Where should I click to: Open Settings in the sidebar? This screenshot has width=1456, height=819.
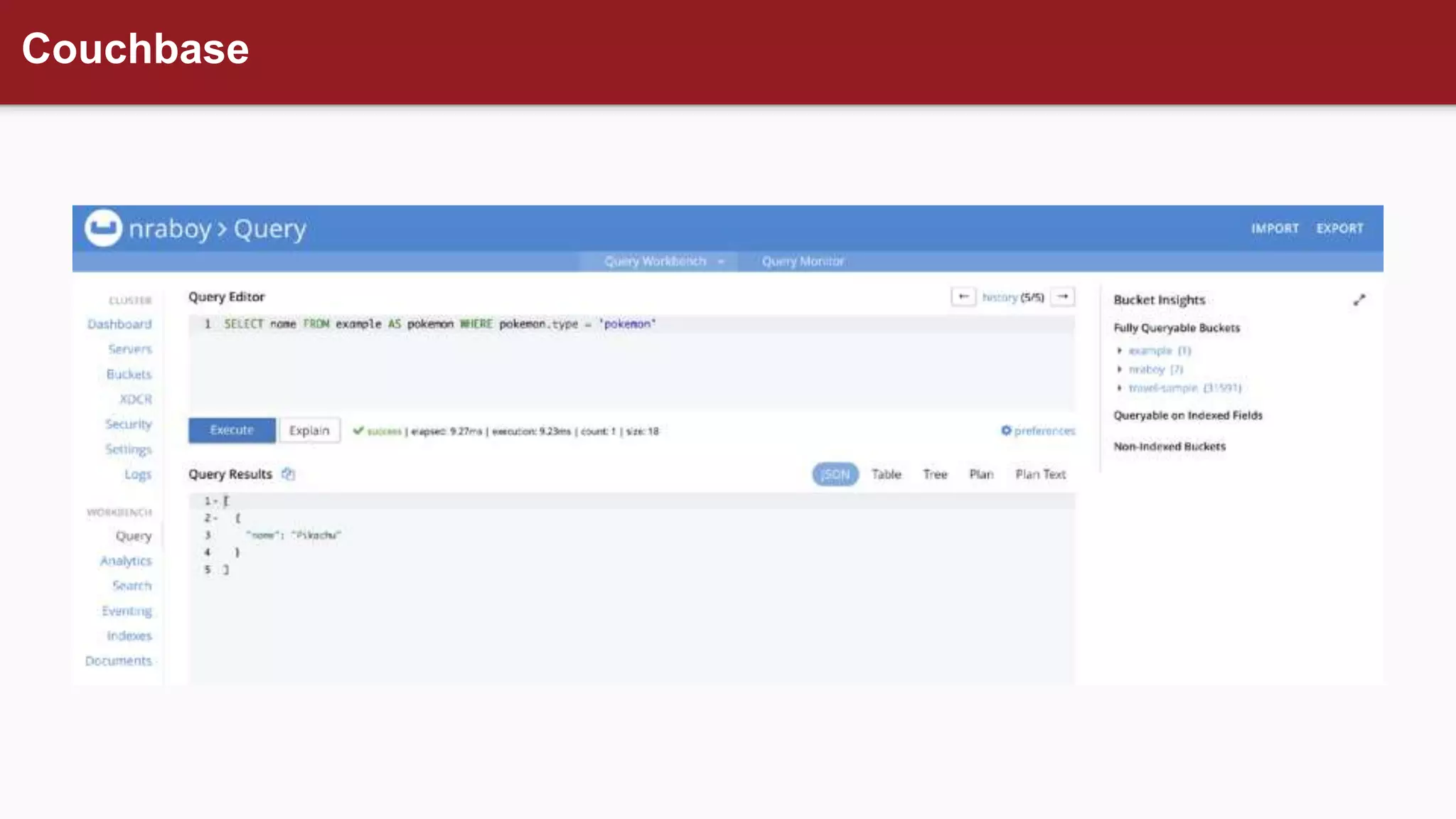129,449
